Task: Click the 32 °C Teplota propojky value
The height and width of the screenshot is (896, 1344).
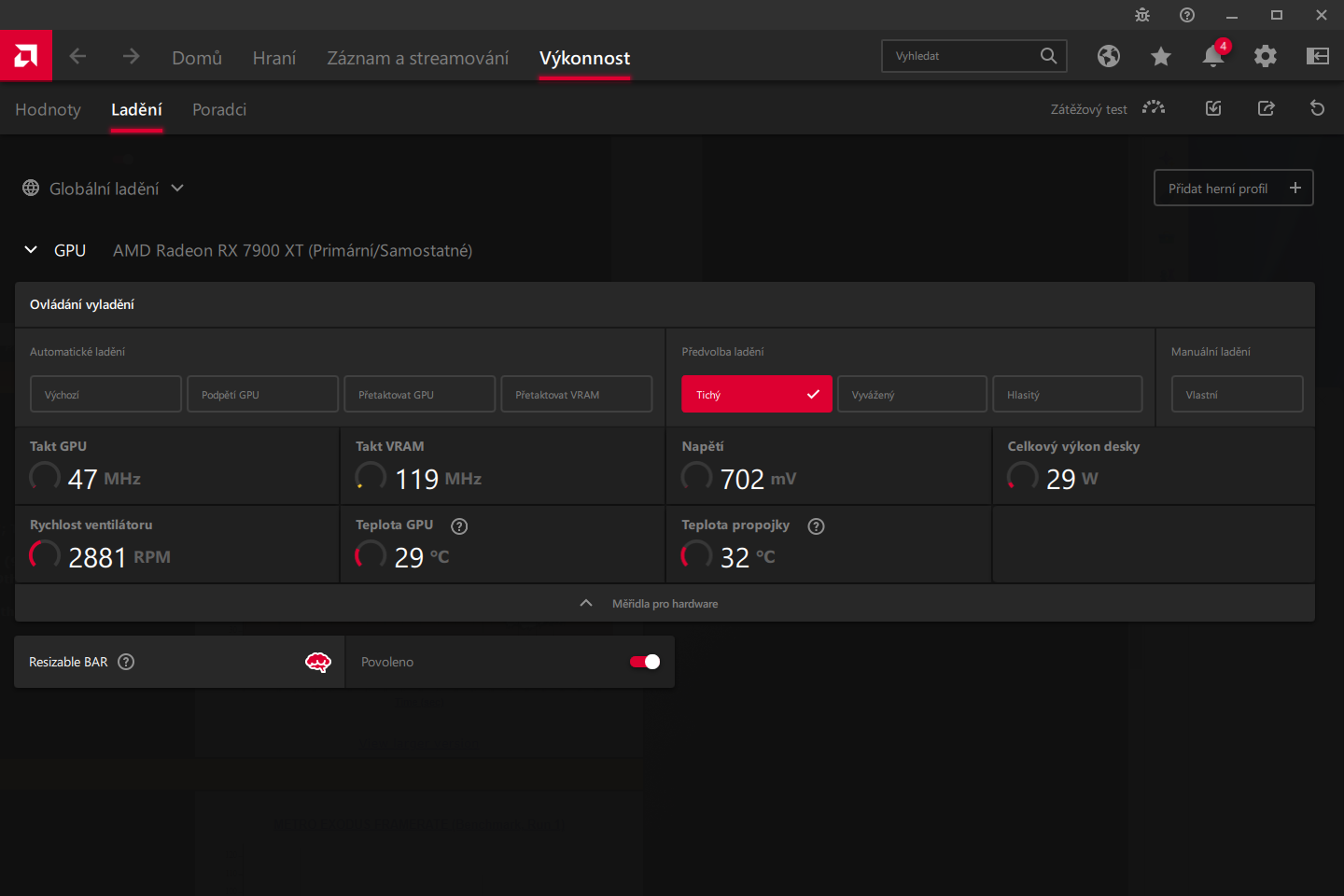Action: coord(748,557)
